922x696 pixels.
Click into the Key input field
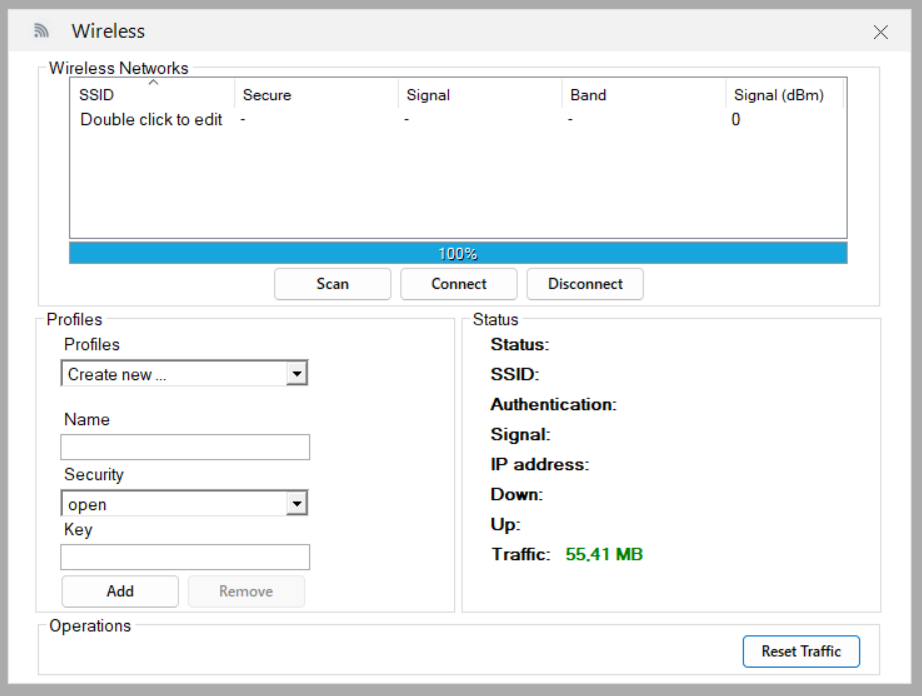[185, 557]
